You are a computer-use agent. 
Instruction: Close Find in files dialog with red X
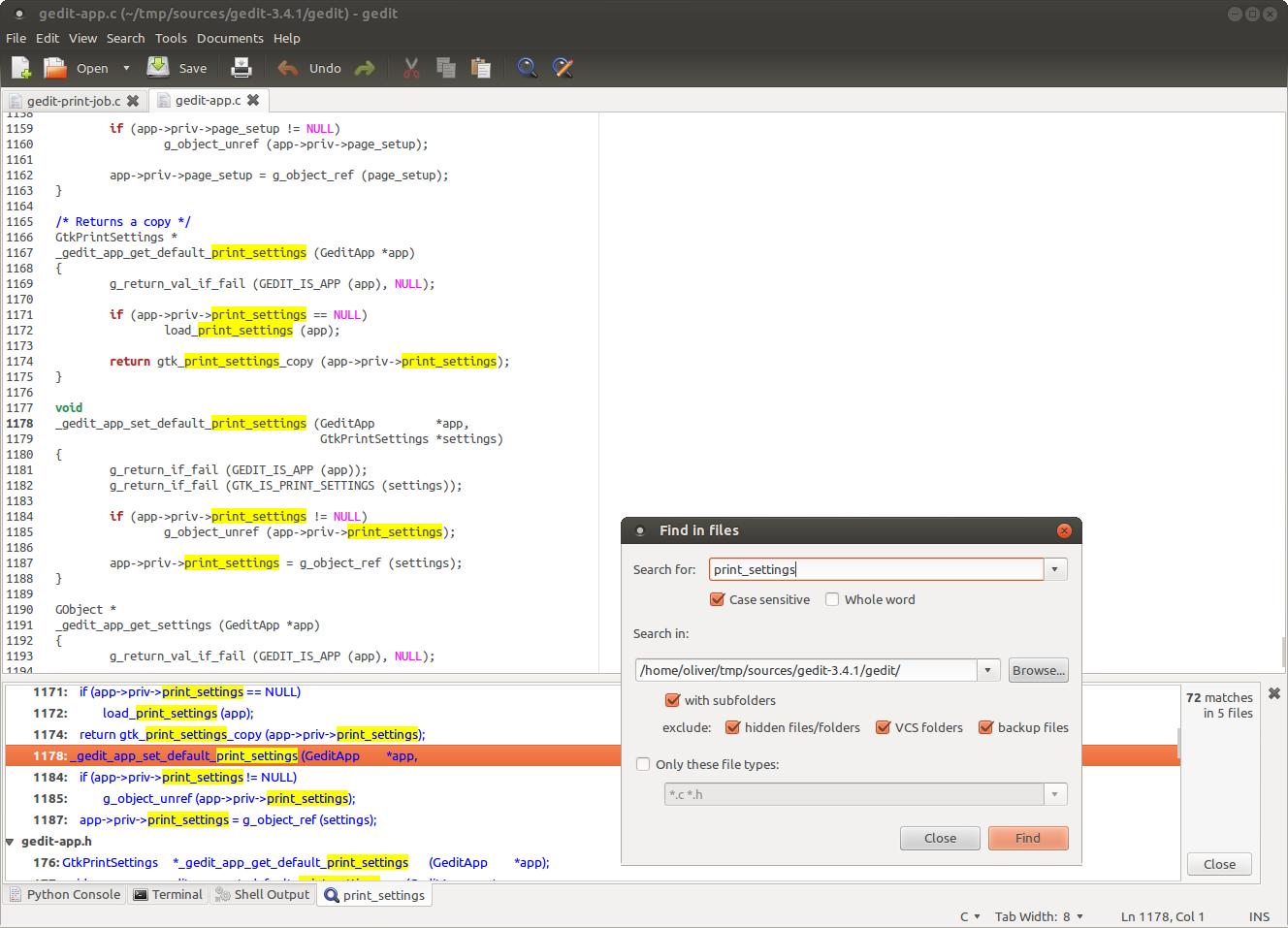[1064, 530]
